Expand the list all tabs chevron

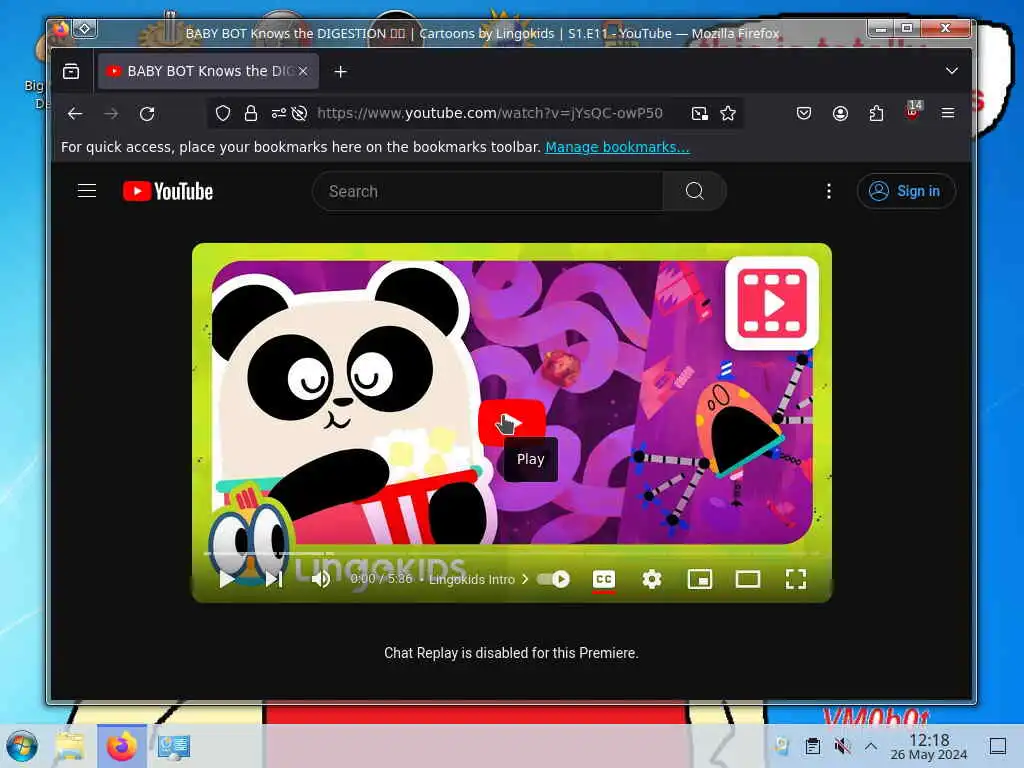click(x=952, y=71)
